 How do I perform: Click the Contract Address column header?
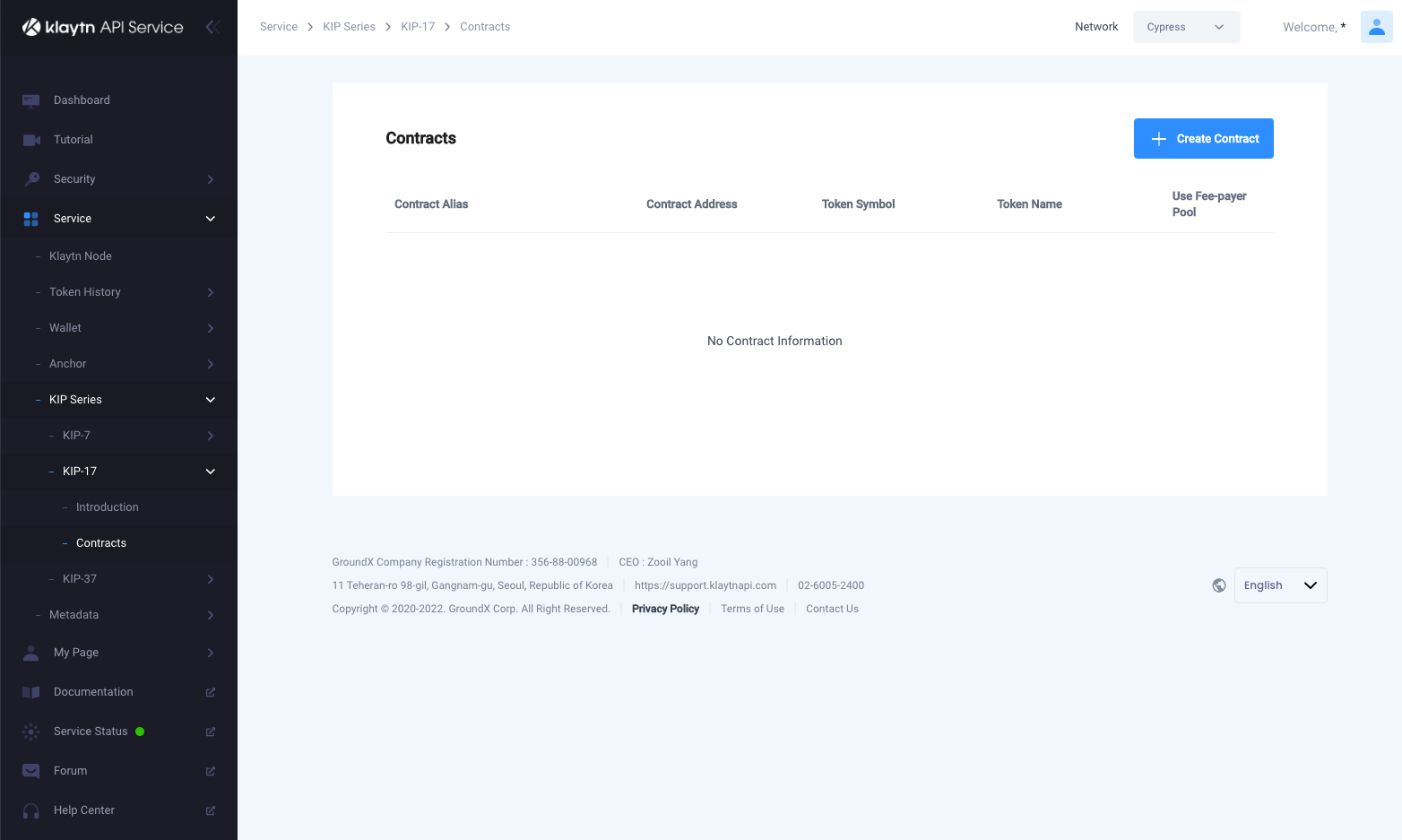point(692,204)
